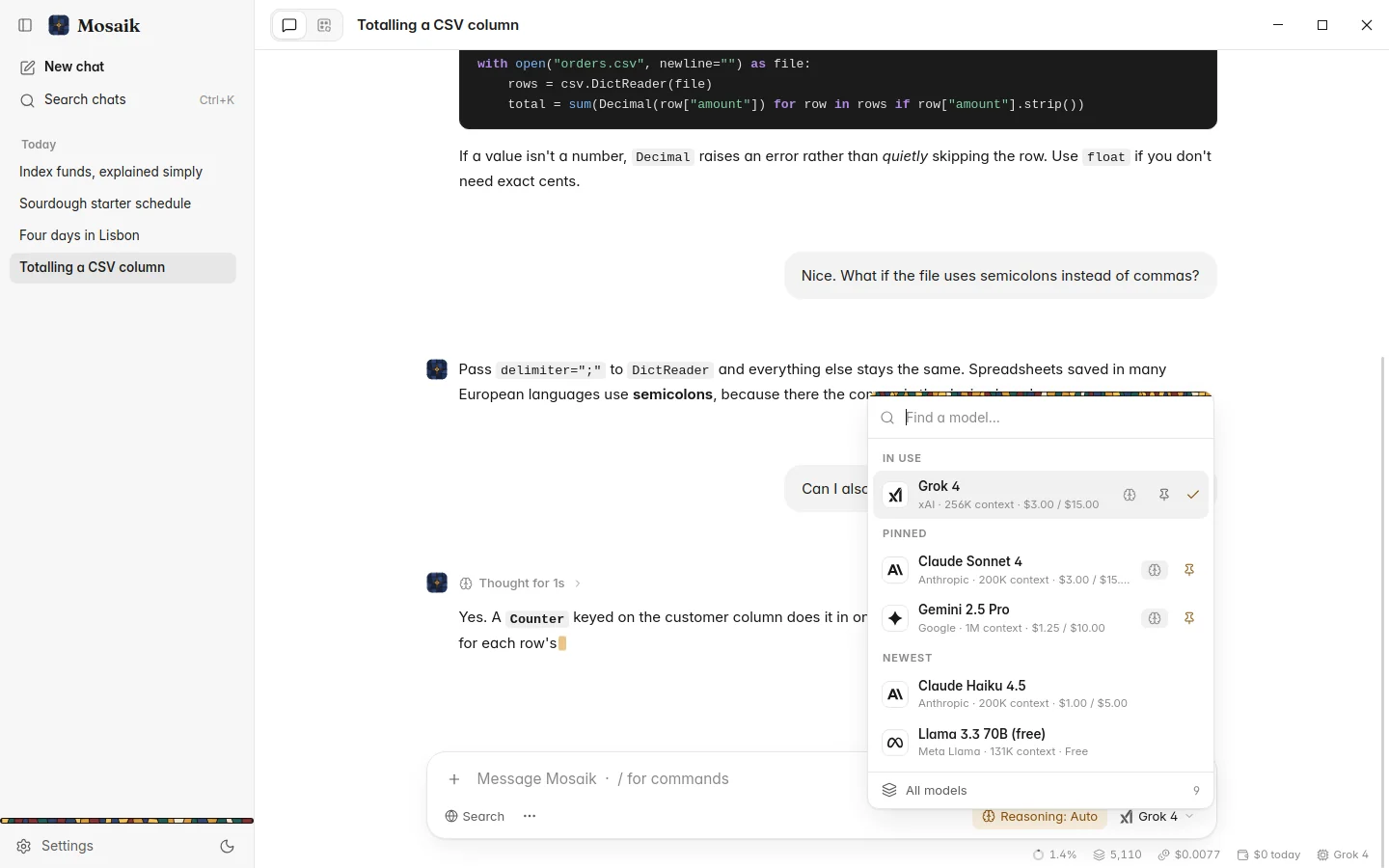Open 'Index funds, explained simply' chat
Image resolution: width=1389 pixels, height=868 pixels.
tap(123, 172)
